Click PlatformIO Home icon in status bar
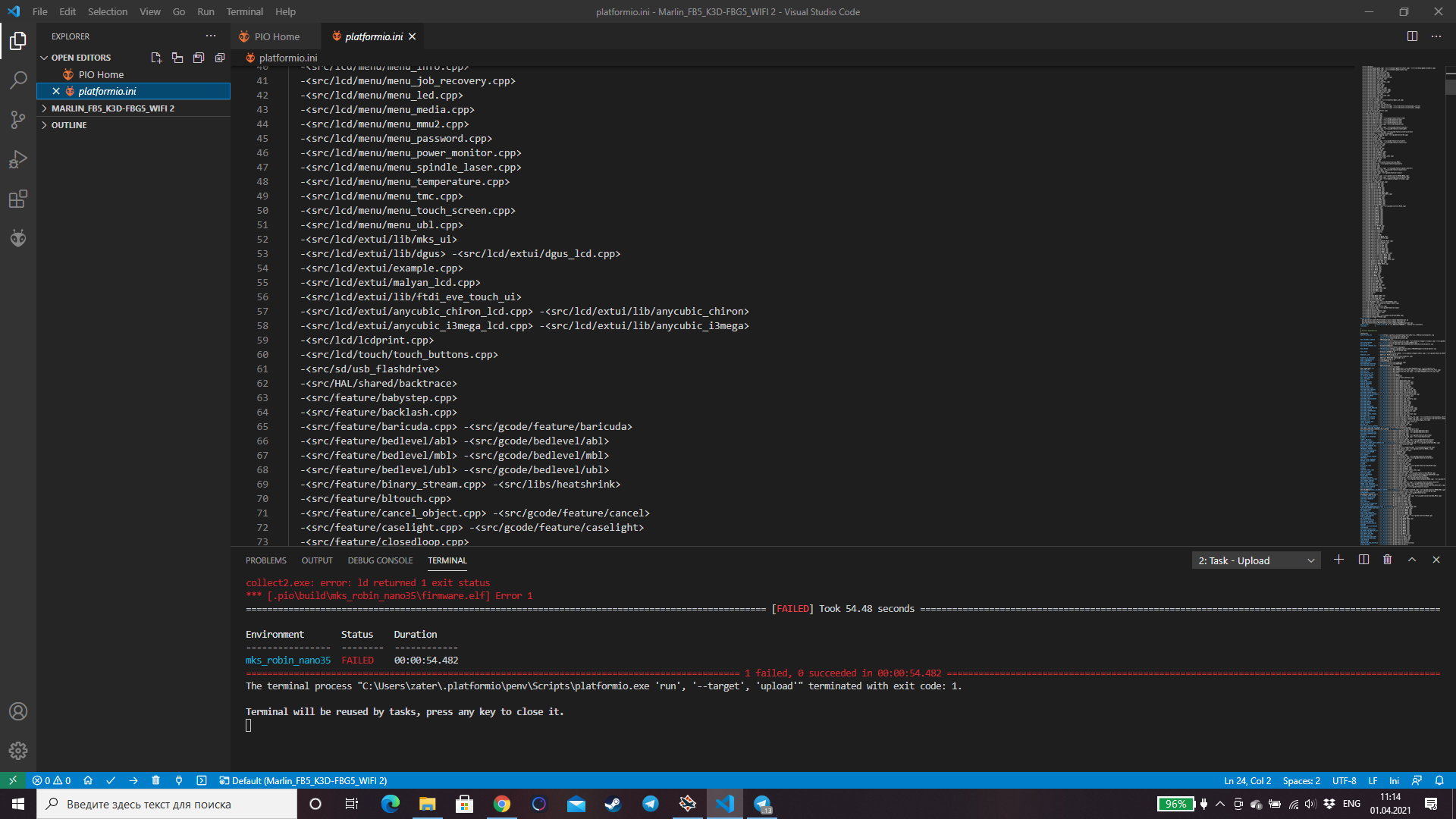This screenshot has width=1456, height=819. (88, 780)
